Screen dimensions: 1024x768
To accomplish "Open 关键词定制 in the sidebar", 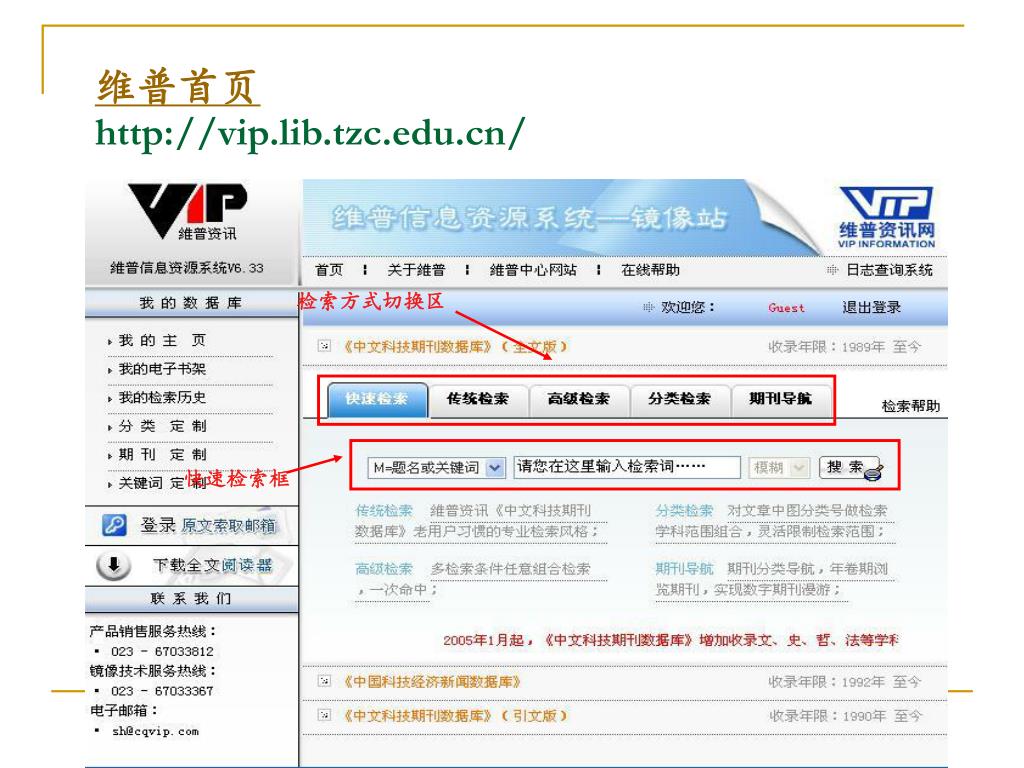I will click(162, 483).
